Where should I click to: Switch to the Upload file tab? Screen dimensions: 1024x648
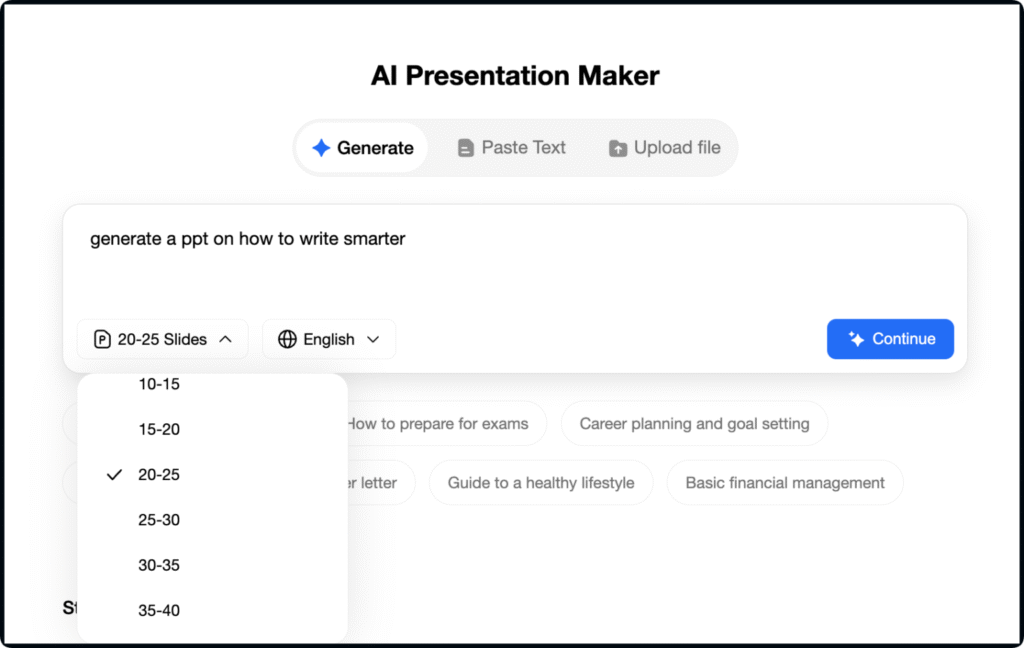(665, 148)
